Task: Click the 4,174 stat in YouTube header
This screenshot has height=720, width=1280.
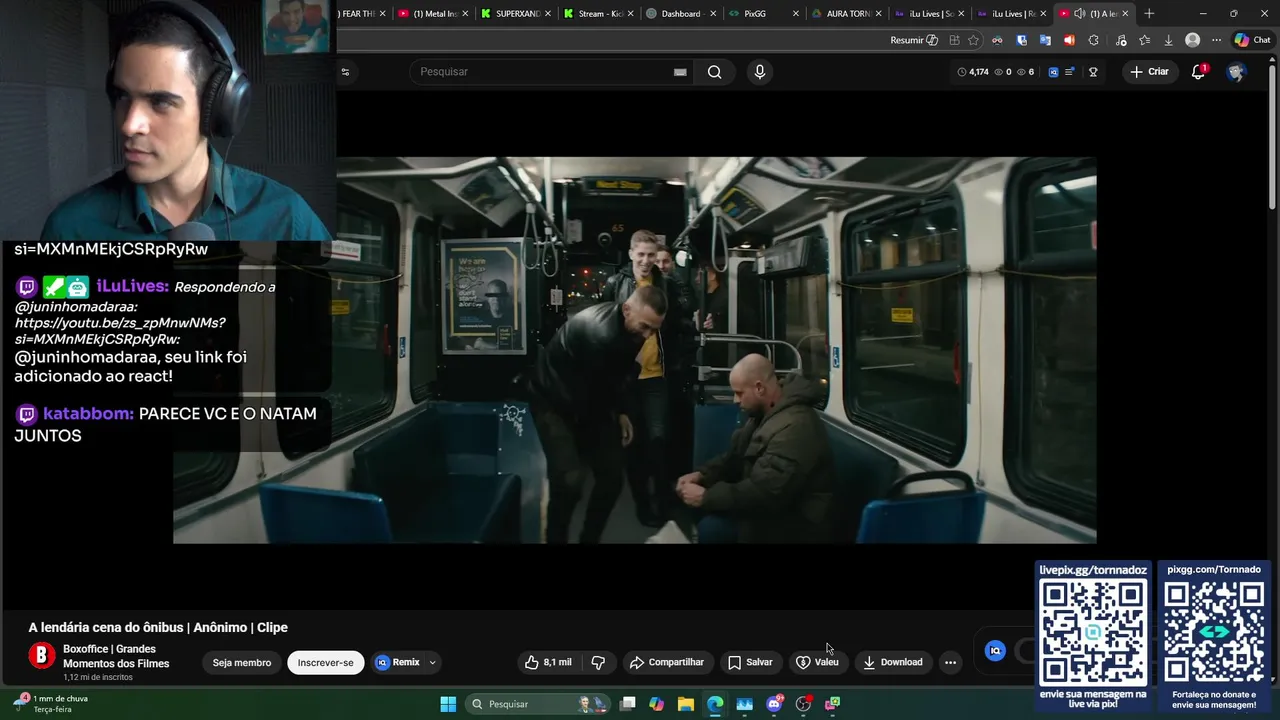Action: (x=973, y=72)
